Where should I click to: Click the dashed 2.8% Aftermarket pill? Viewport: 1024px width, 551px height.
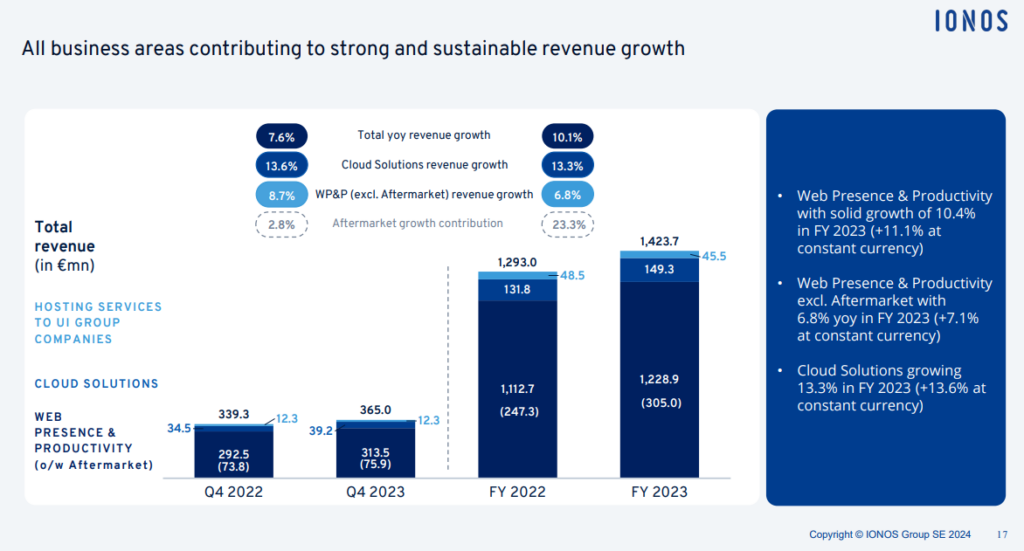[281, 225]
